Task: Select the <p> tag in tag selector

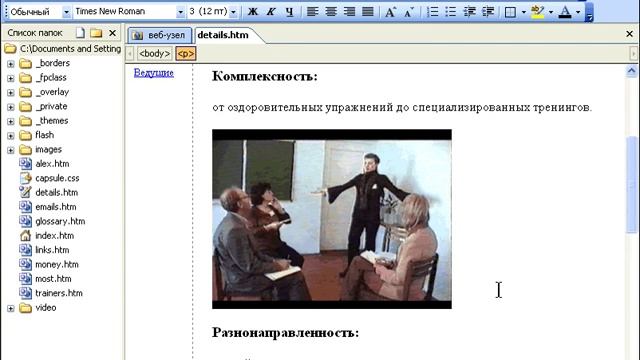Action: pyautogui.click(x=186, y=53)
